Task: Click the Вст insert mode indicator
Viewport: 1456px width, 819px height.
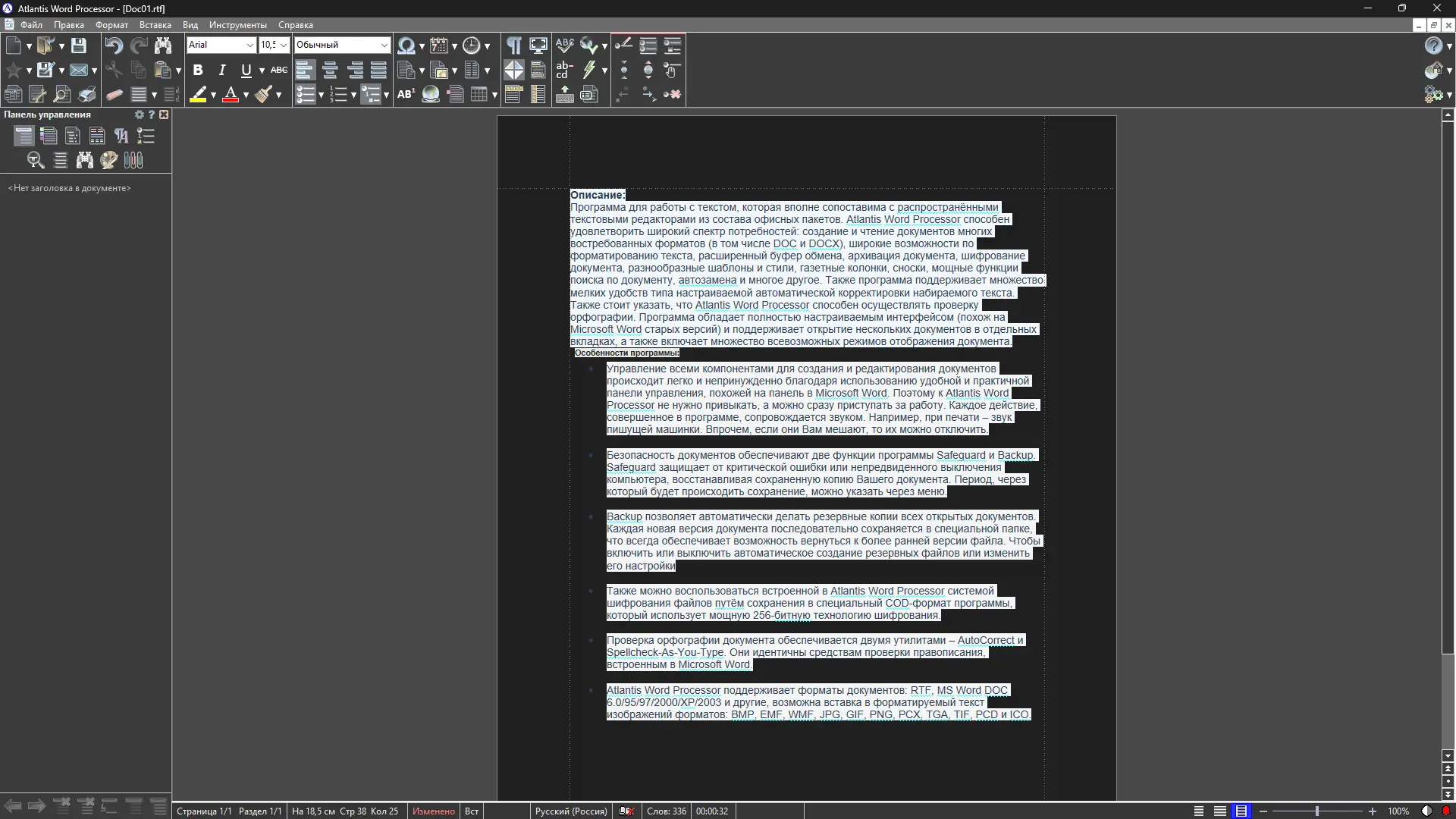Action: [x=471, y=811]
